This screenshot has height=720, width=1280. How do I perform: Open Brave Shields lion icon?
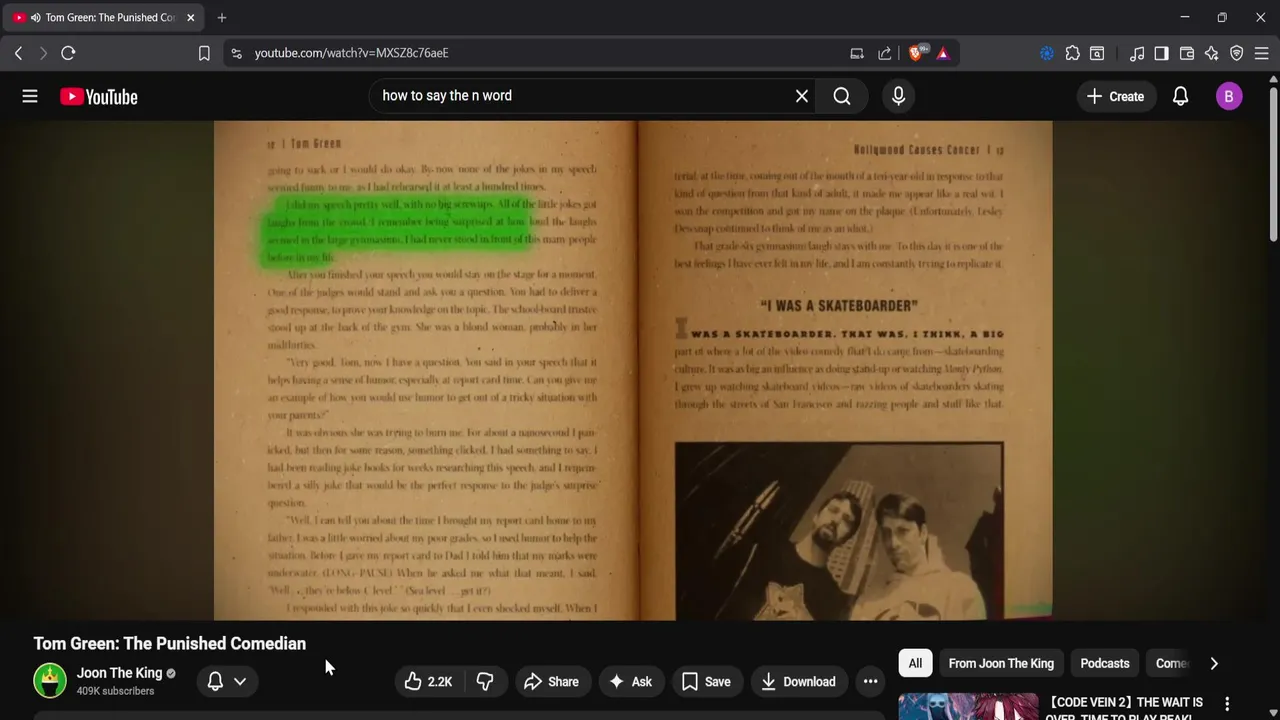coord(916,53)
